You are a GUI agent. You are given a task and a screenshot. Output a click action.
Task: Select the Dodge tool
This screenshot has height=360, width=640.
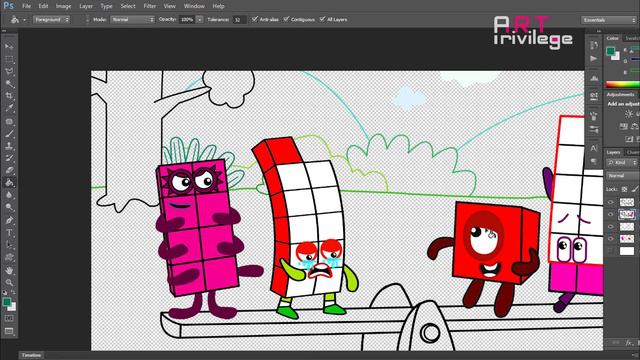coord(9,207)
